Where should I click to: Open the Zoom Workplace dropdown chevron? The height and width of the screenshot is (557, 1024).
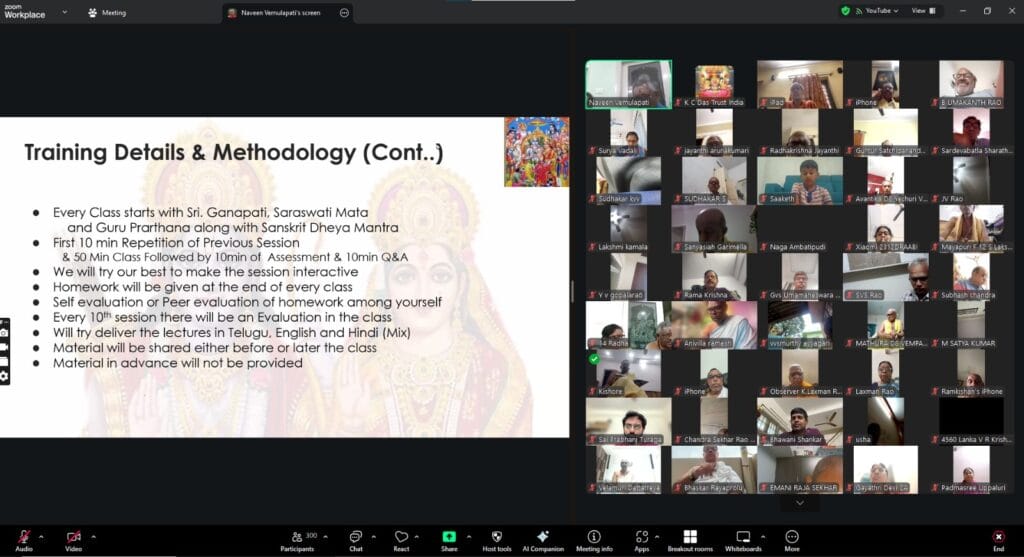(x=64, y=12)
